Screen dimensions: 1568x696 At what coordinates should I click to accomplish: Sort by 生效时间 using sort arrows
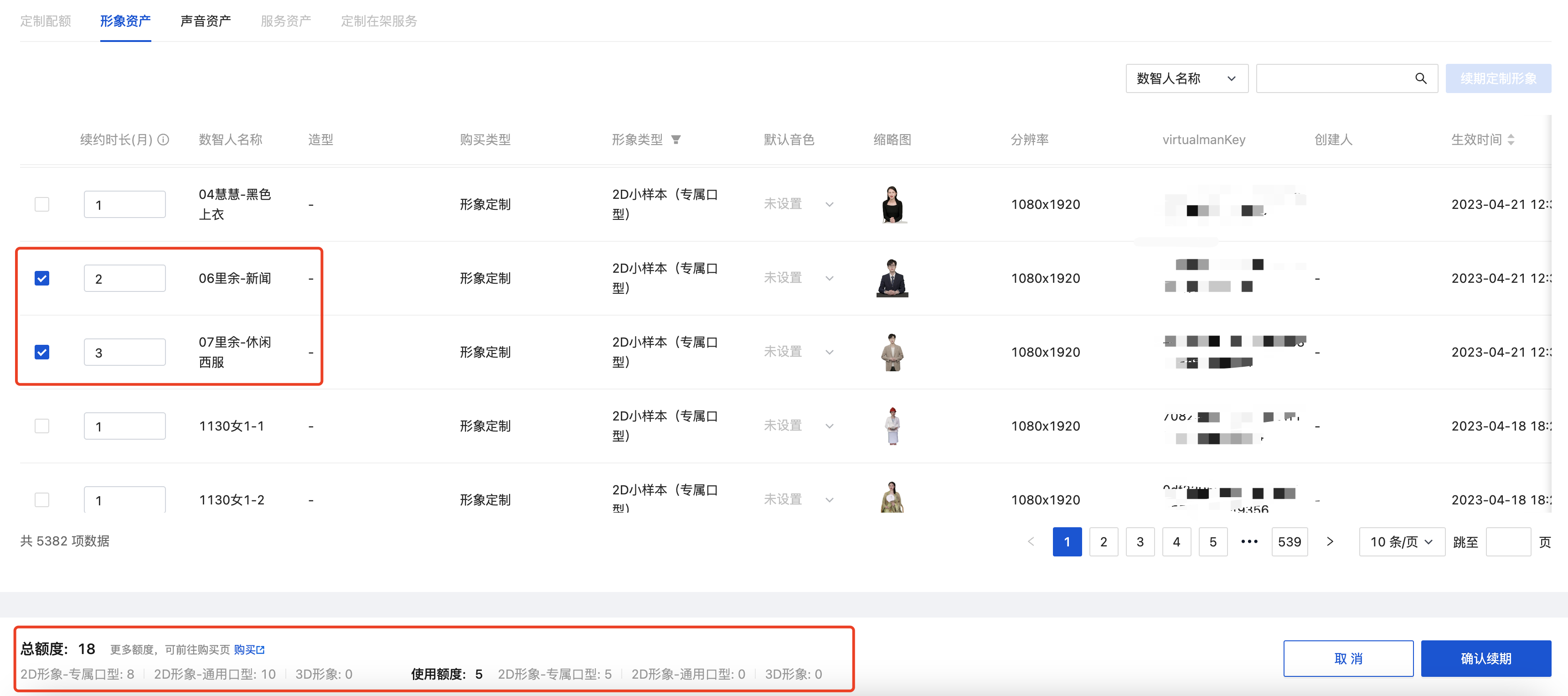[x=1511, y=140]
